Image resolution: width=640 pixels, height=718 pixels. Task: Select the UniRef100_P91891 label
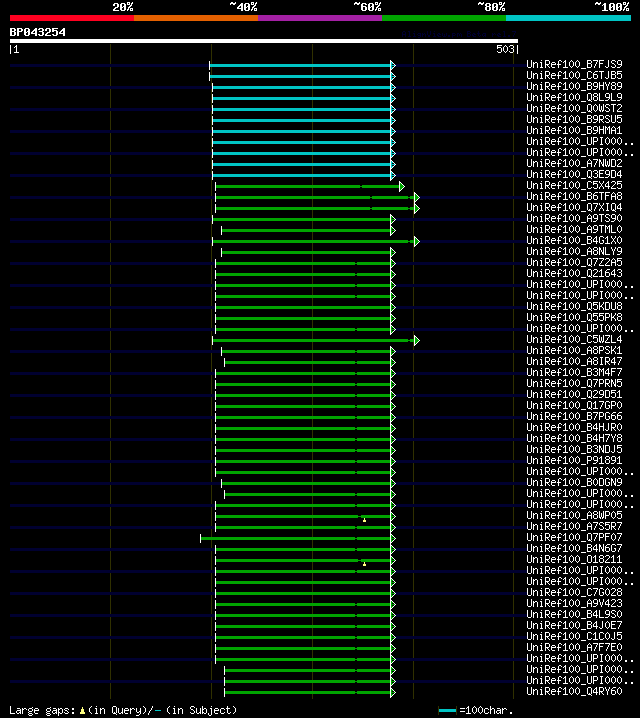pos(574,460)
